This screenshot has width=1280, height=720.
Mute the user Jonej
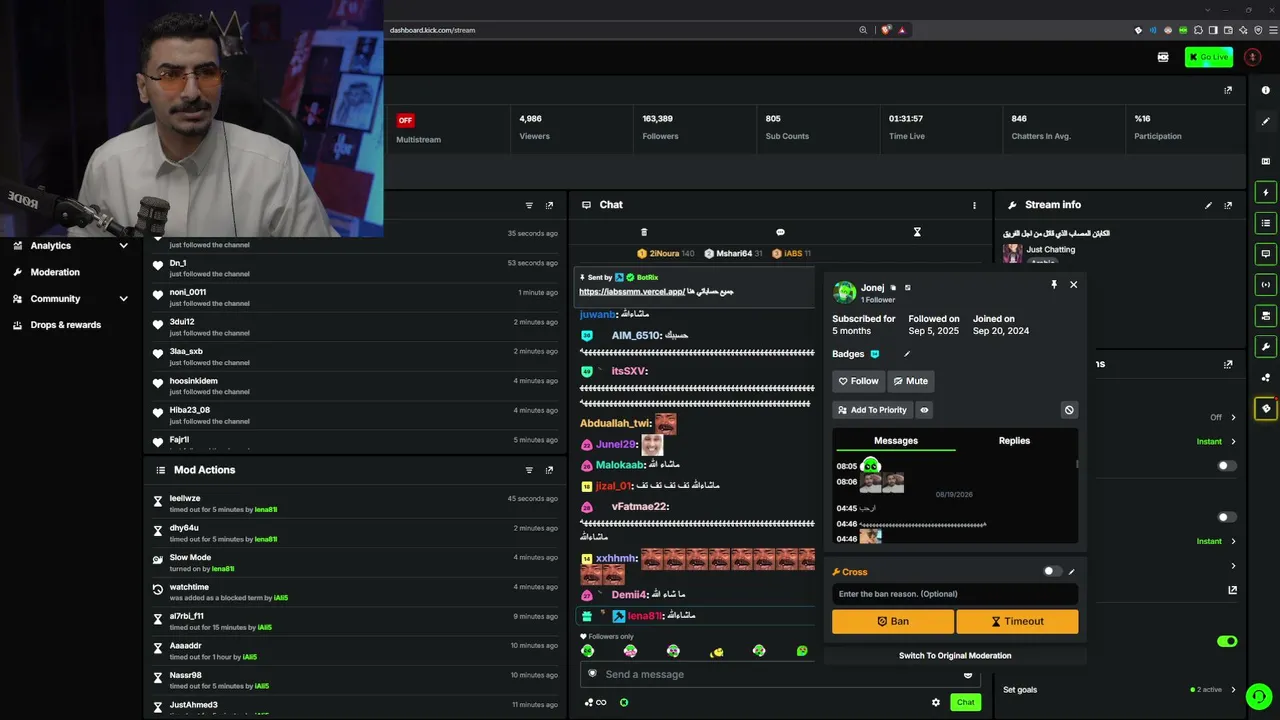coord(911,381)
